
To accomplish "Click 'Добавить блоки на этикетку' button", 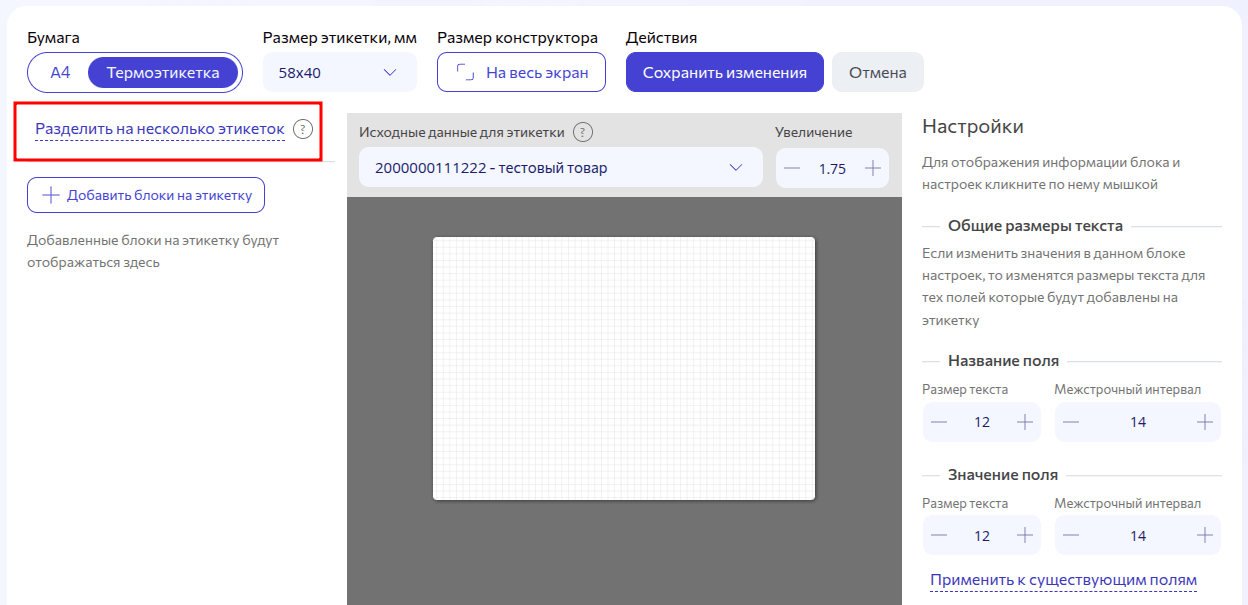I will (146, 195).
